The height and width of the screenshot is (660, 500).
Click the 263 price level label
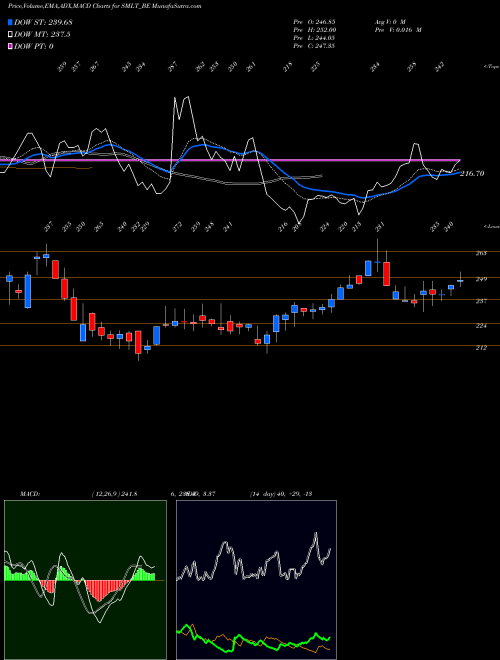pyautogui.click(x=481, y=253)
